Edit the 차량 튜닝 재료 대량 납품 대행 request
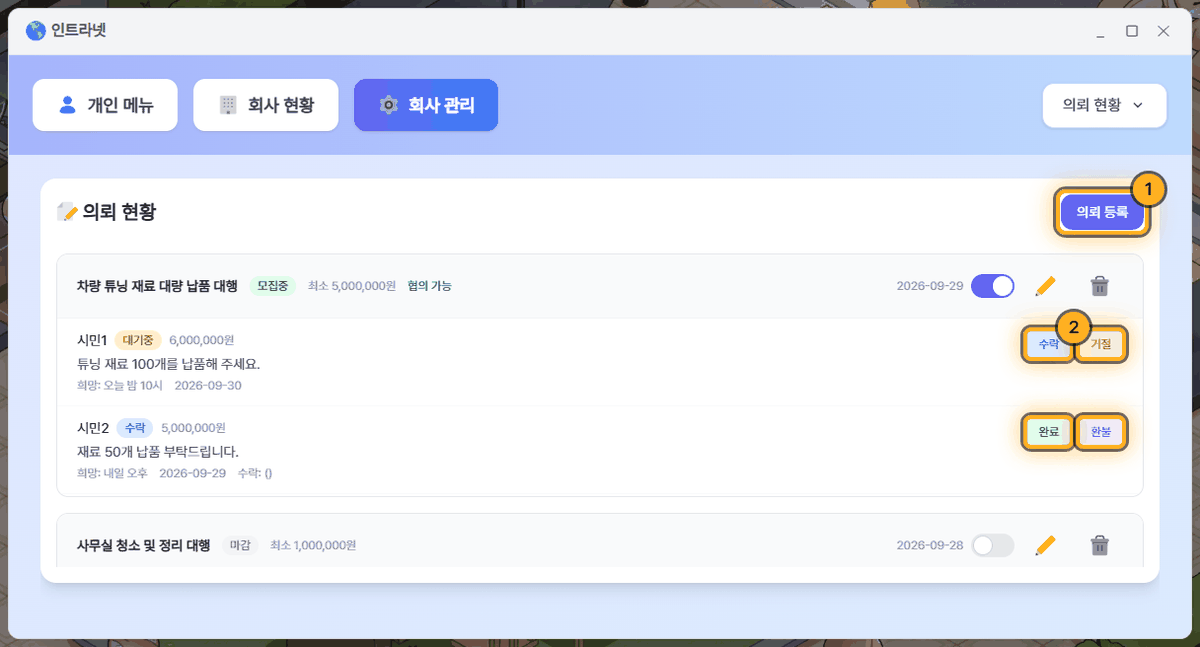This screenshot has height=647, width=1200. click(x=1045, y=286)
